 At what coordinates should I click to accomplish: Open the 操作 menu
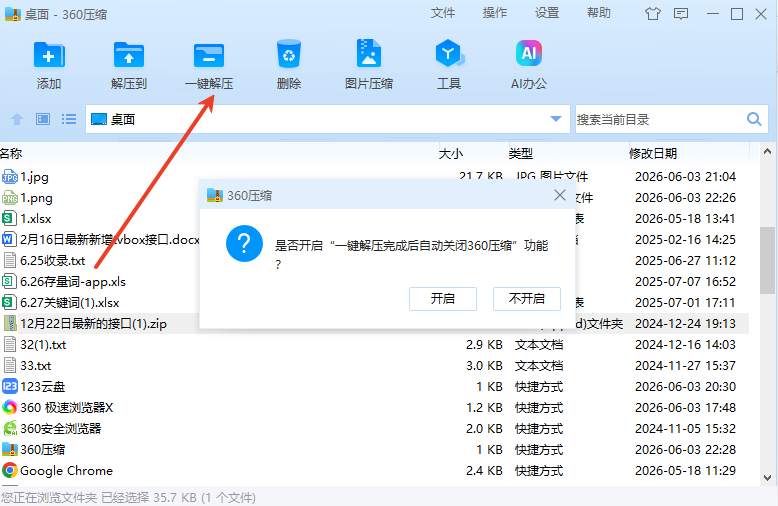coord(495,13)
